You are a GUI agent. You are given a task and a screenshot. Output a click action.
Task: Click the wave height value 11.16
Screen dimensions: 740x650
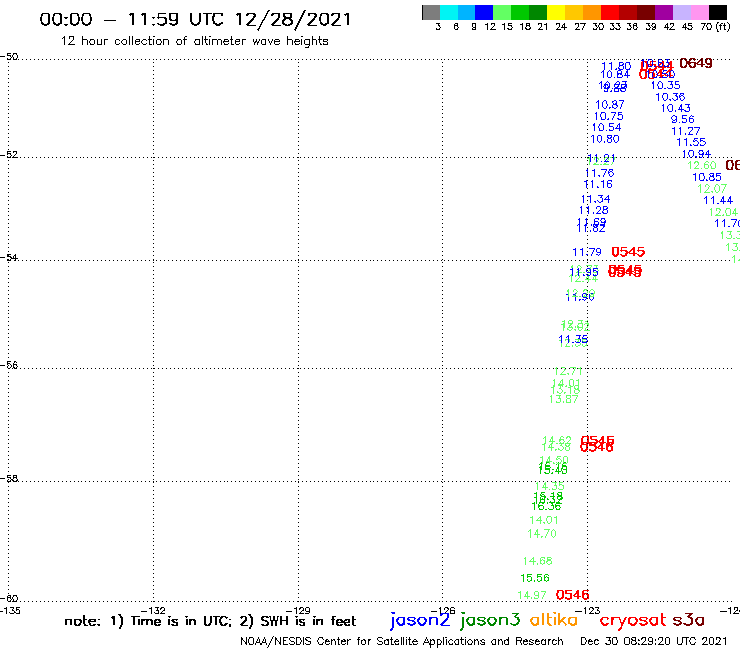pyautogui.click(x=598, y=185)
